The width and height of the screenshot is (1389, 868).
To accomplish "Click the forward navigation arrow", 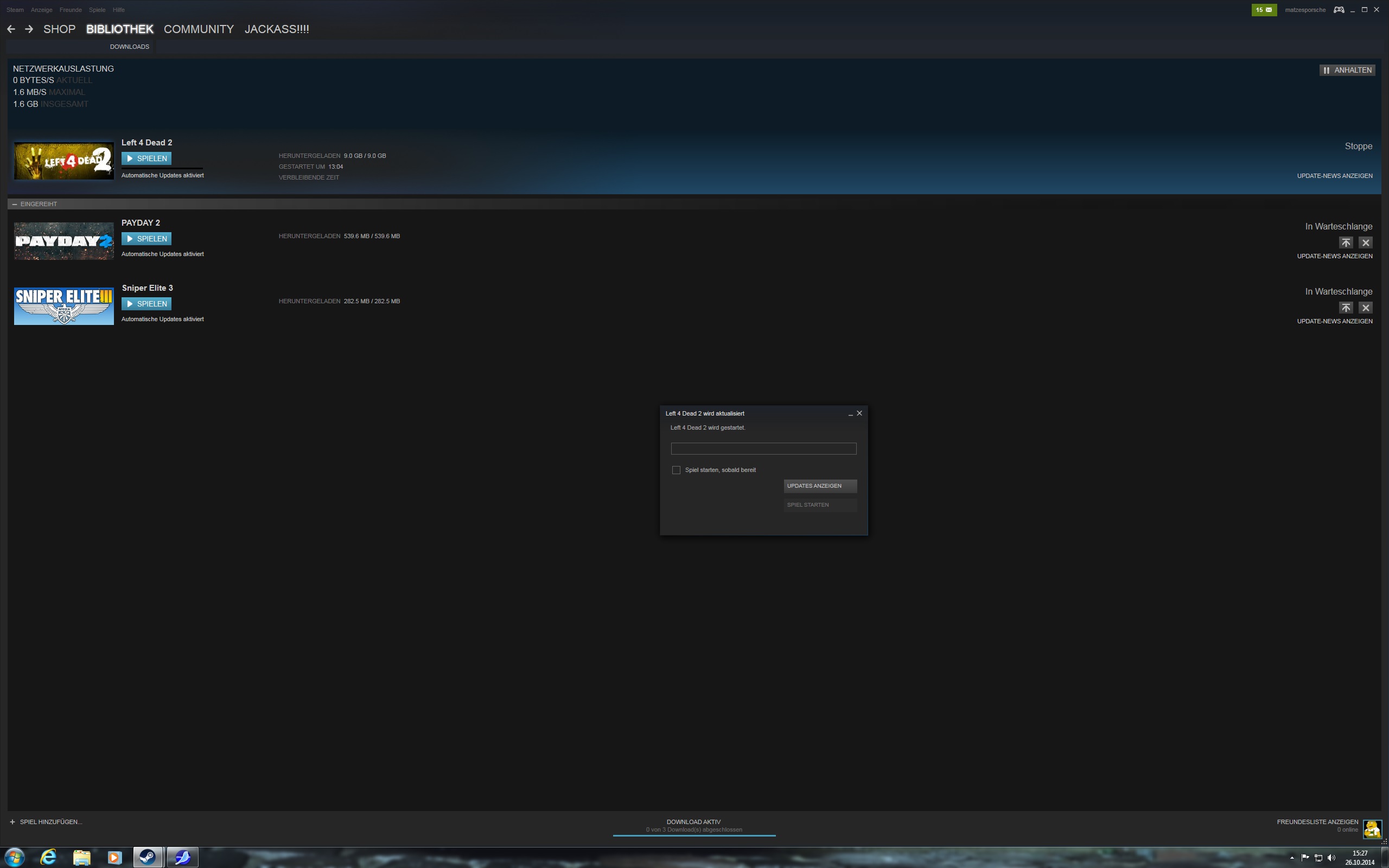I will coord(29,29).
